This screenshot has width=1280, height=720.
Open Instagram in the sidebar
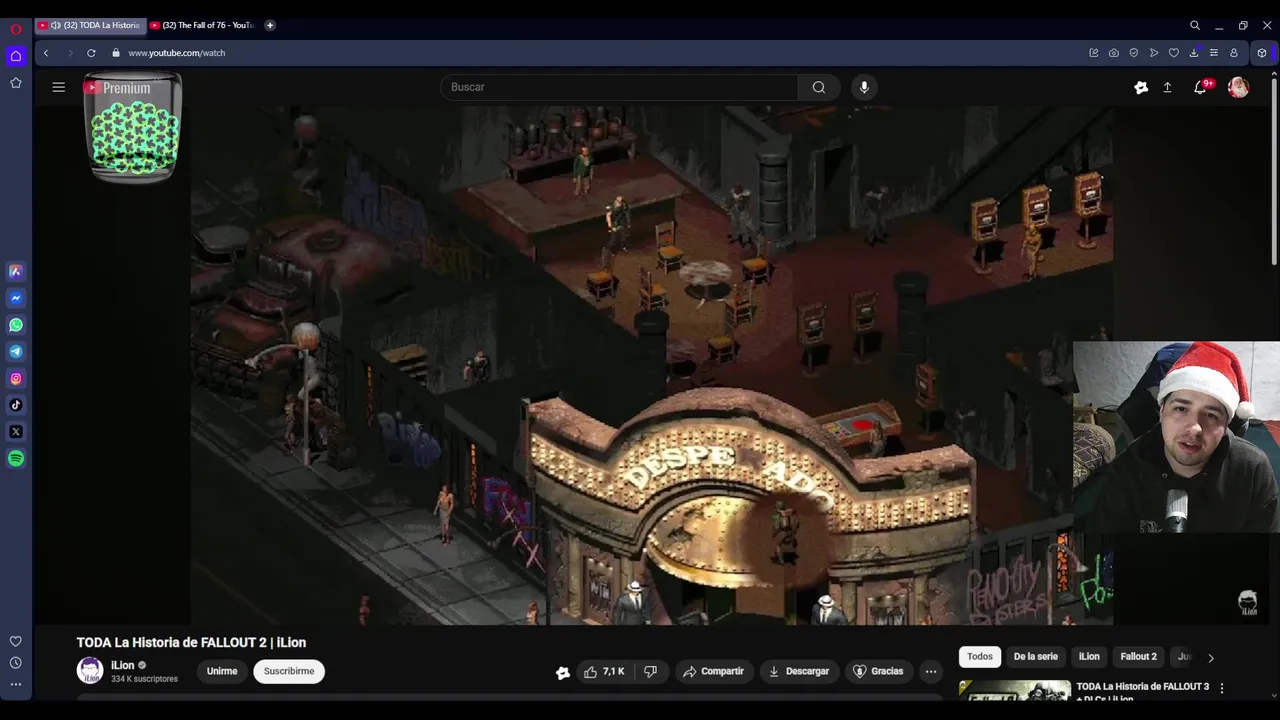tap(16, 379)
